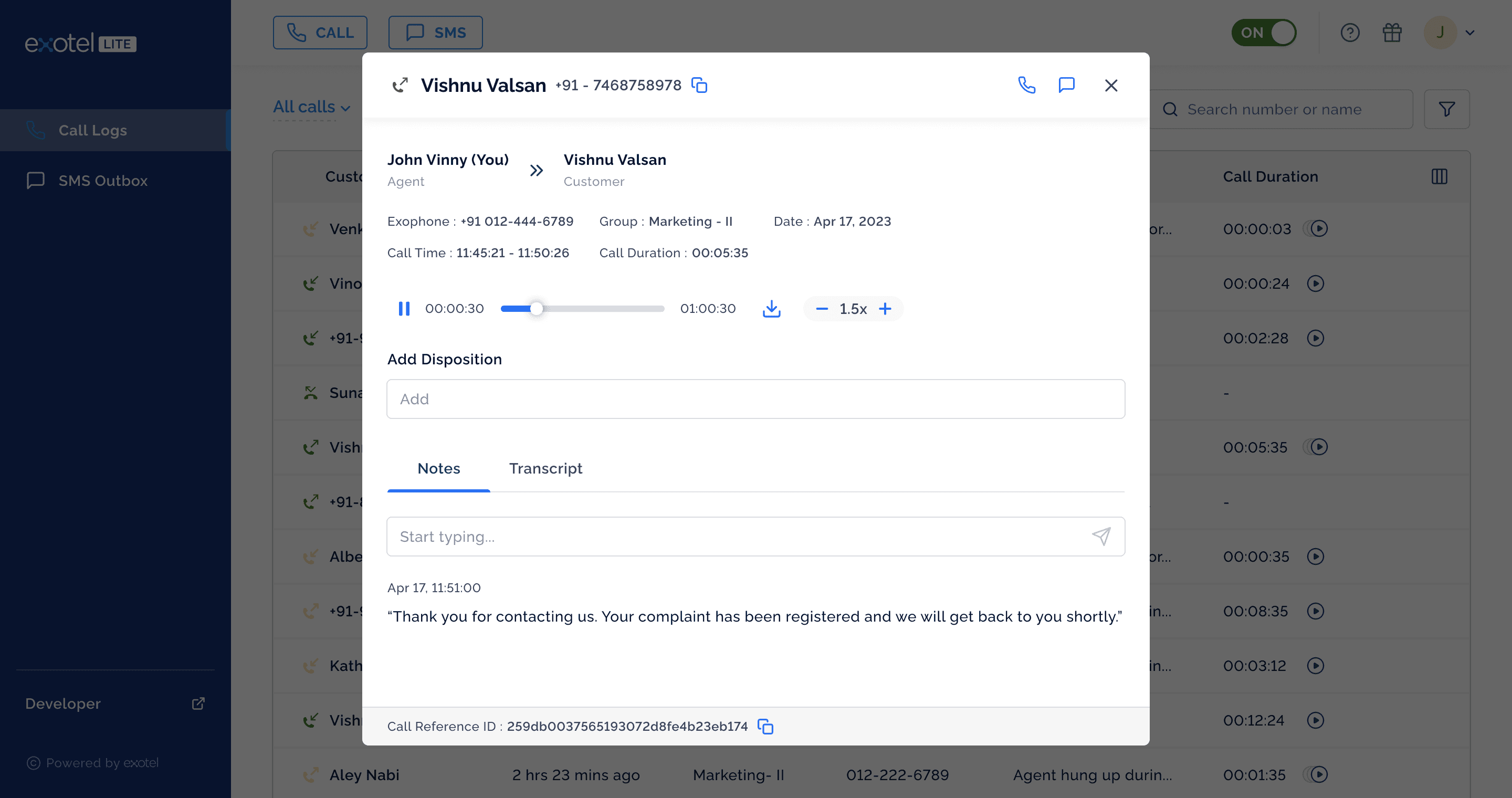Open SMS Outbox in the sidebar
This screenshot has height=798, width=1512.
103,181
